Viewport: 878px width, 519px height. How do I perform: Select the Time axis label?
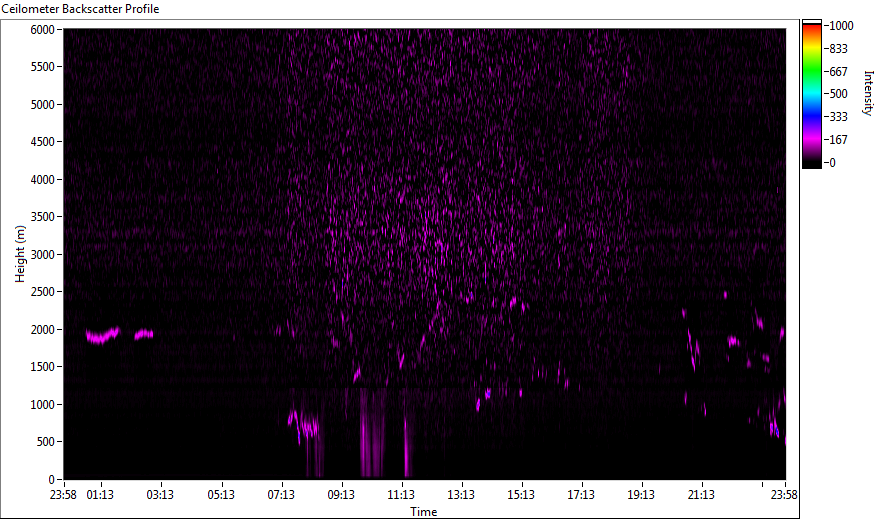[x=423, y=512]
